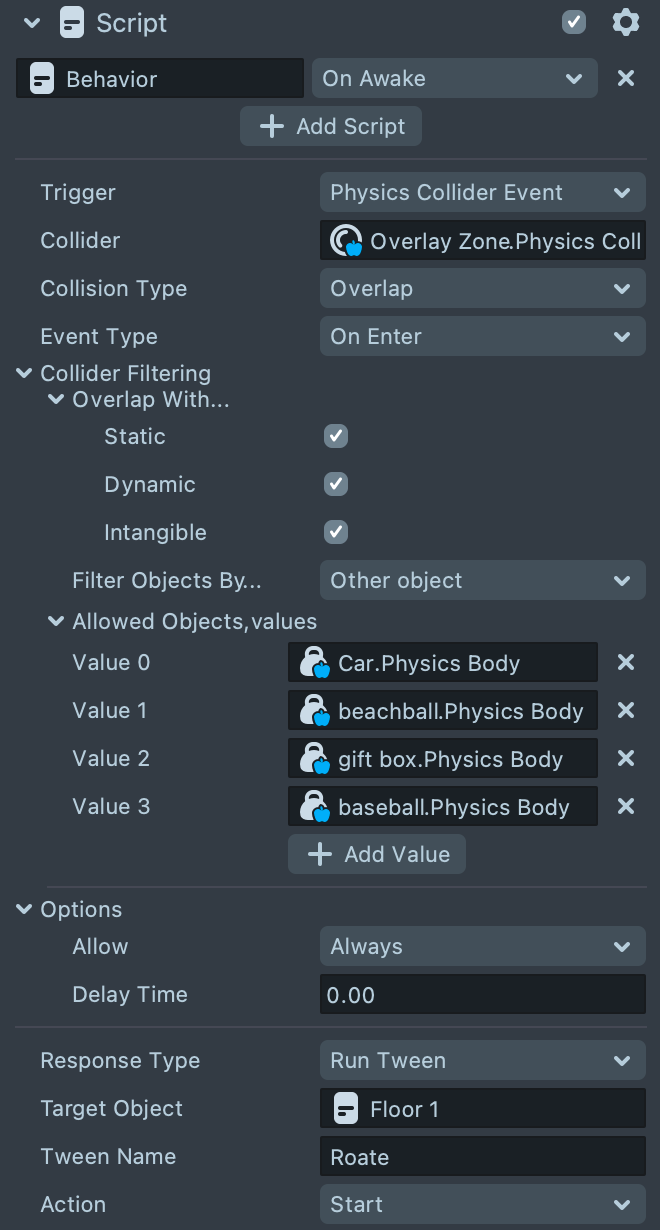Click the Delay Time input field

482,995
